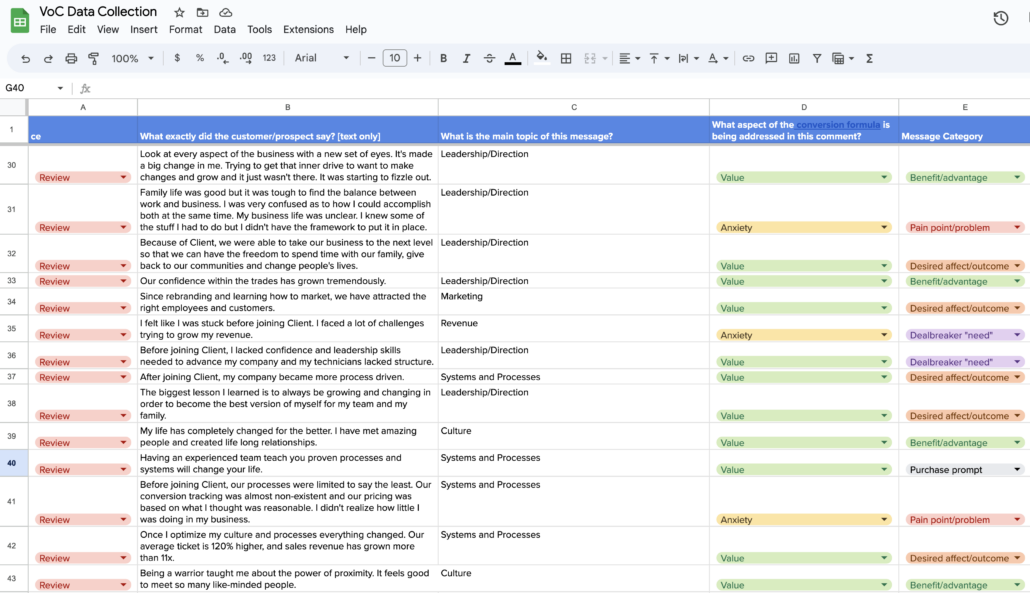
Task: Check document cloud save status icon
Action: (225, 11)
